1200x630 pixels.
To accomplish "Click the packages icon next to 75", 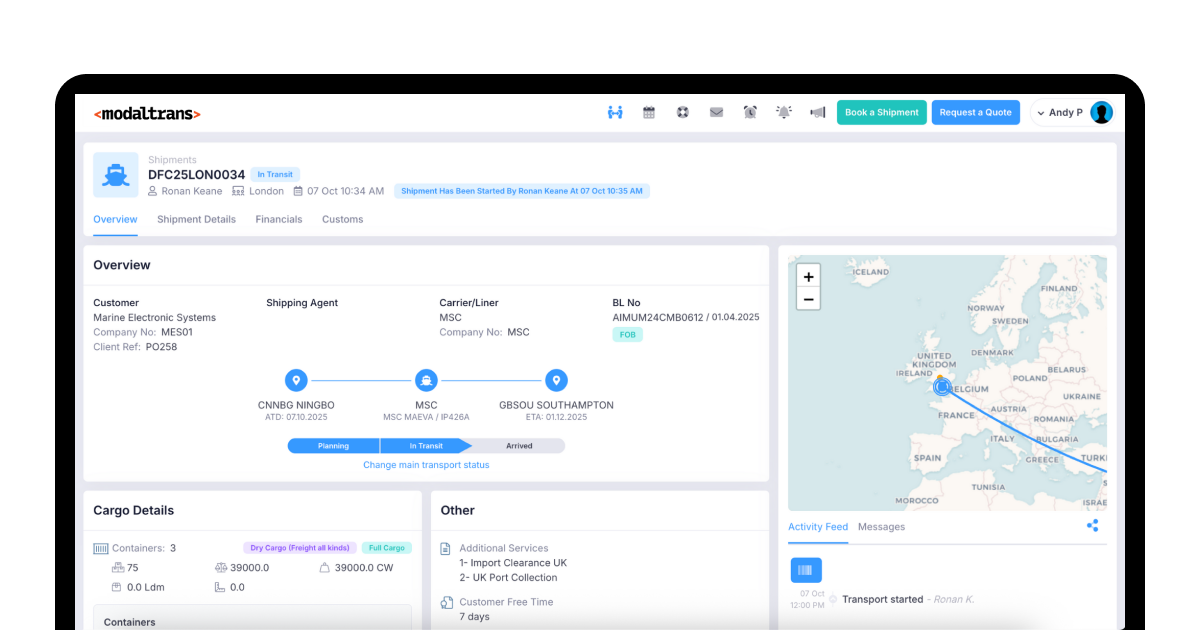I will 118,567.
